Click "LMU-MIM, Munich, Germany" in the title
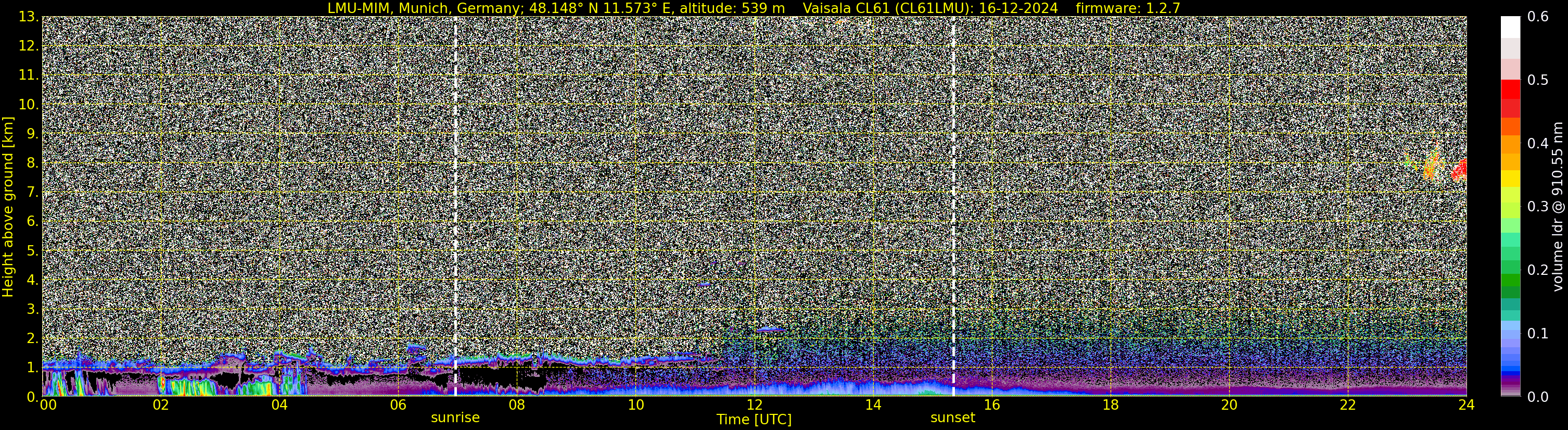 [424, 8]
